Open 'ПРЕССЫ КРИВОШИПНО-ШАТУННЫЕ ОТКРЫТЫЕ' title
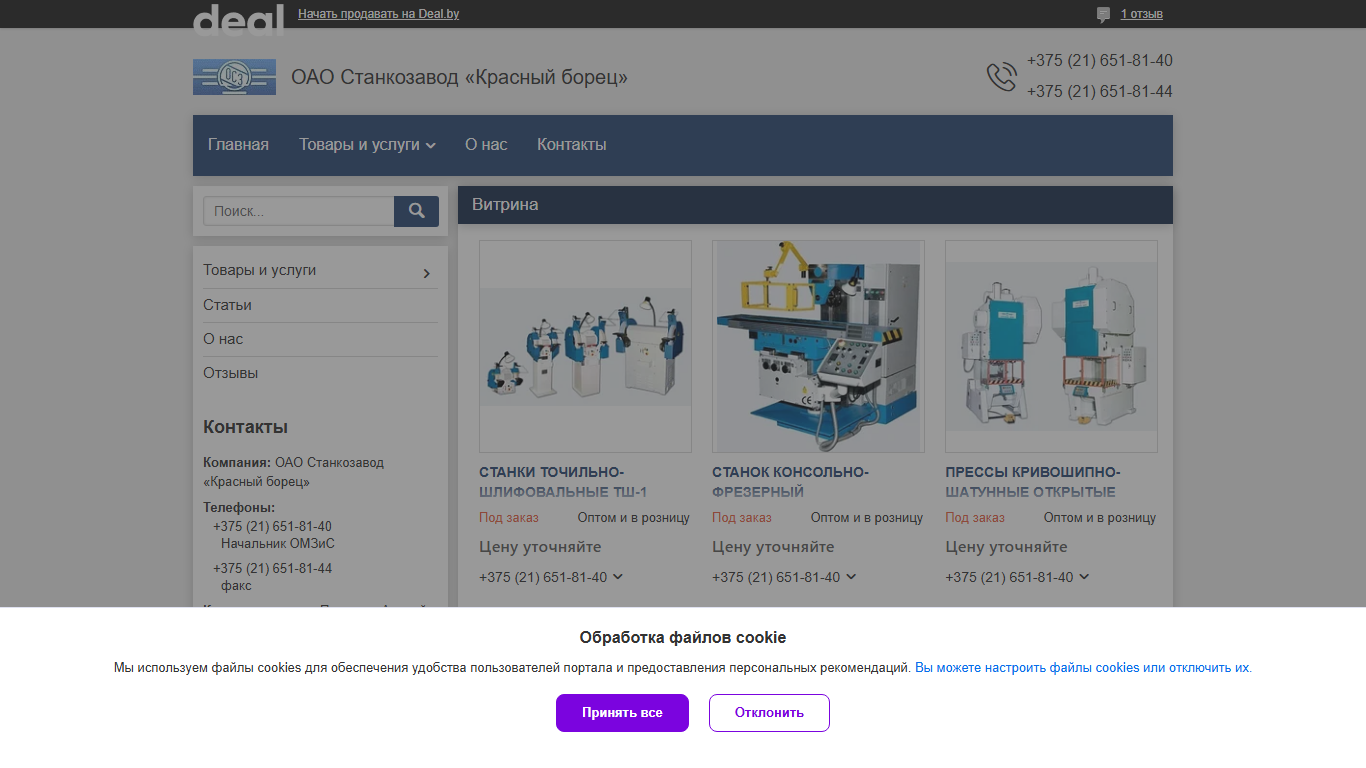The image size is (1366, 768). coord(1033,482)
